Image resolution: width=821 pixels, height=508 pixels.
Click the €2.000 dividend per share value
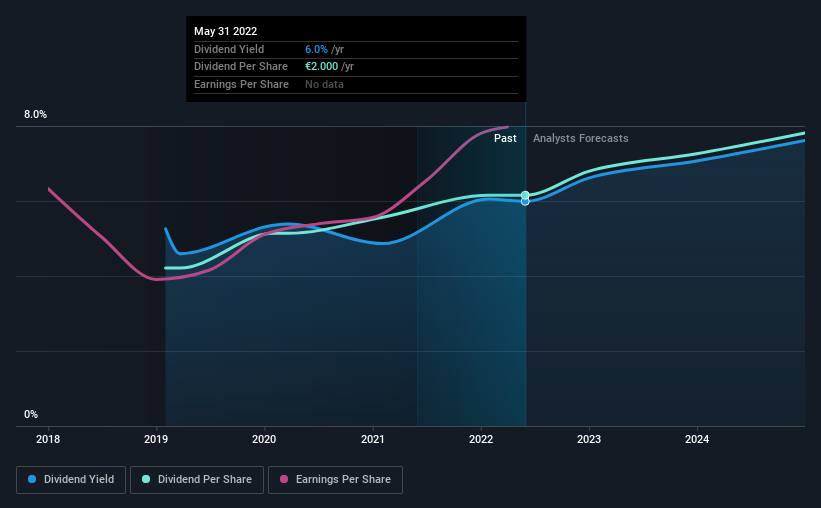tap(321, 67)
